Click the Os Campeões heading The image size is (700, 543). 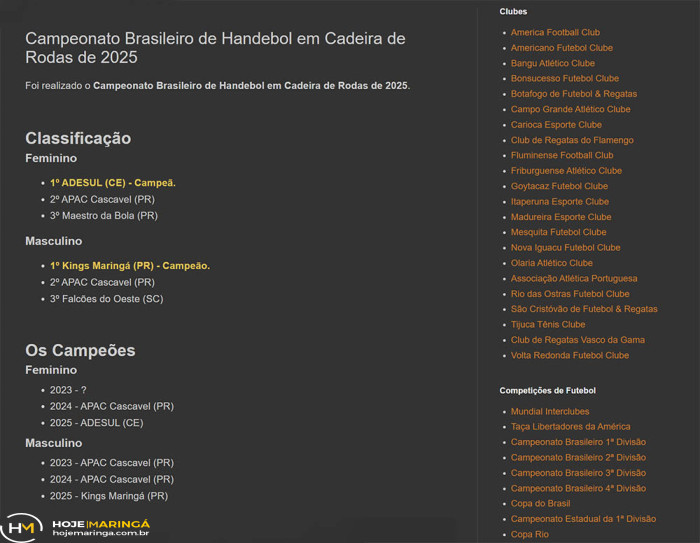coord(80,351)
